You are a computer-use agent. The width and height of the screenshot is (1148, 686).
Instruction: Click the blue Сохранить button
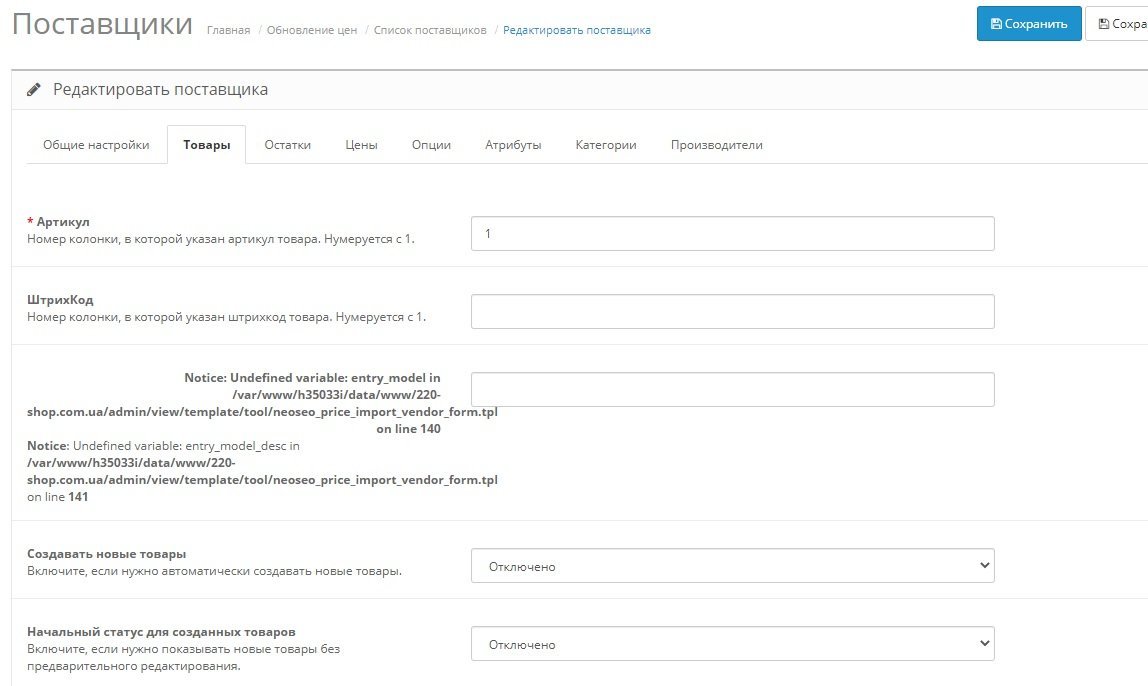1029,23
